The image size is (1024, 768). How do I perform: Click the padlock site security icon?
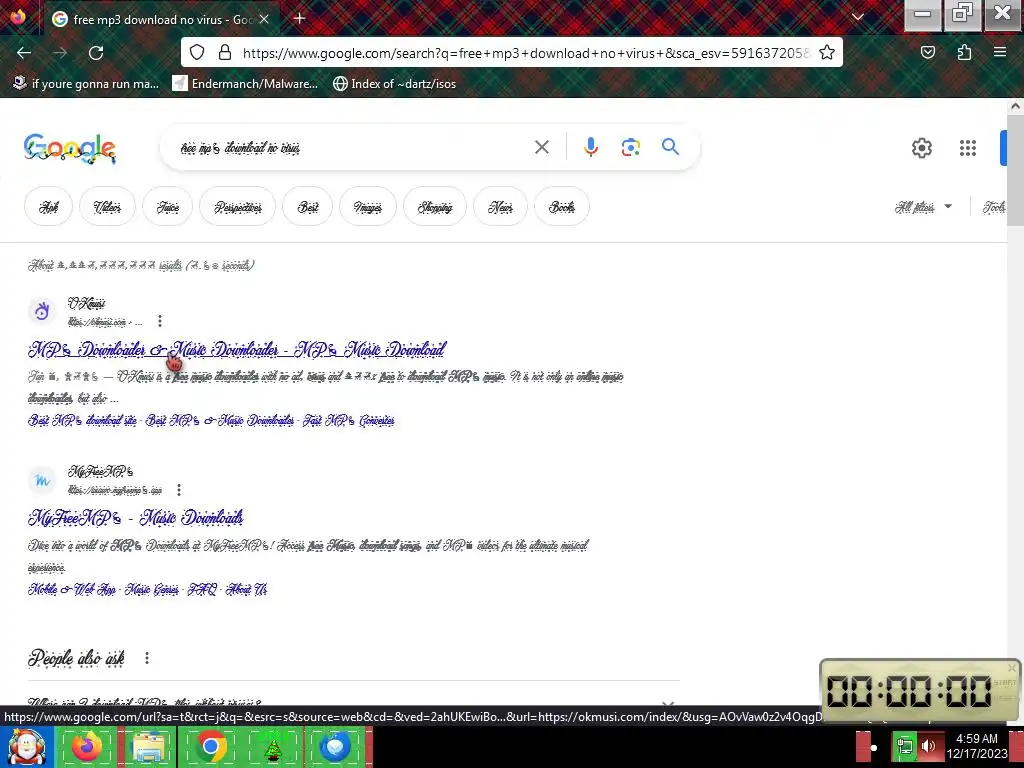[x=225, y=52]
